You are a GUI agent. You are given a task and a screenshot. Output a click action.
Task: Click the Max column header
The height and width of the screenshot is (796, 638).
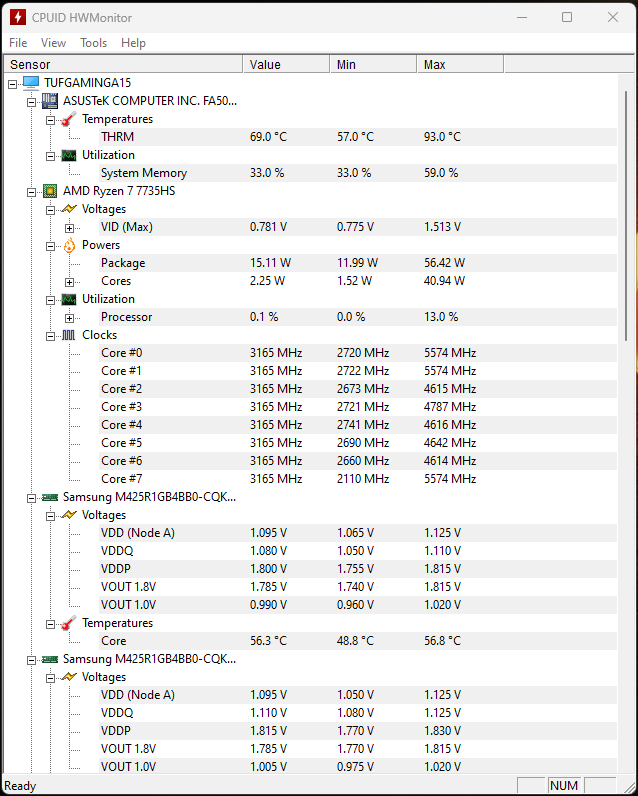[460, 64]
